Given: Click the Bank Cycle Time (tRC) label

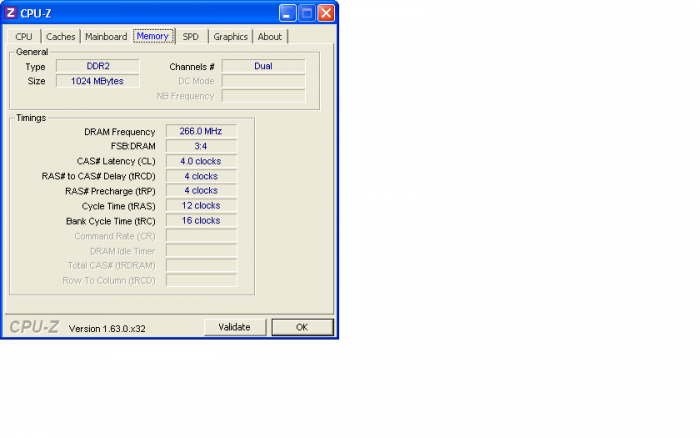Looking at the screenshot, I should tap(111, 221).
